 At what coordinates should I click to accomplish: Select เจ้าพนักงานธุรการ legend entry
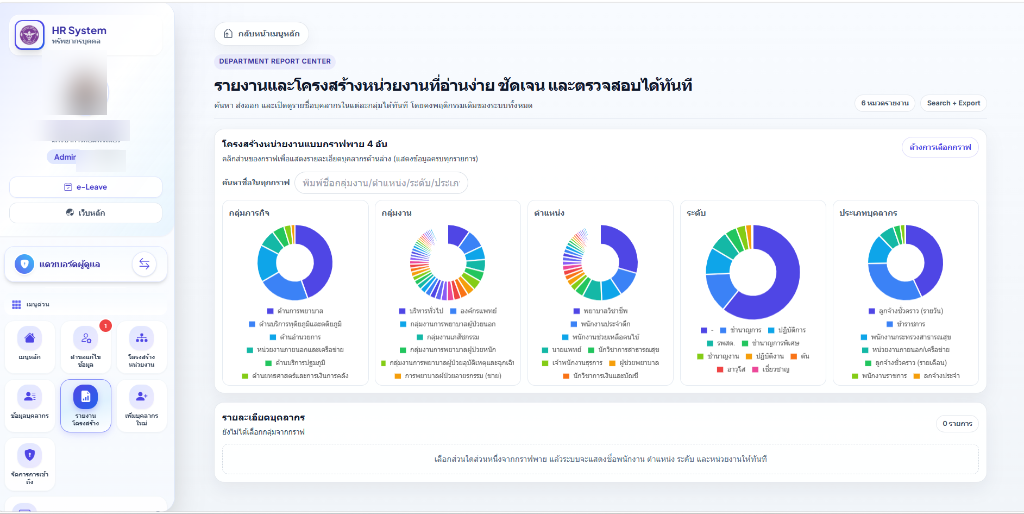(x=572, y=362)
